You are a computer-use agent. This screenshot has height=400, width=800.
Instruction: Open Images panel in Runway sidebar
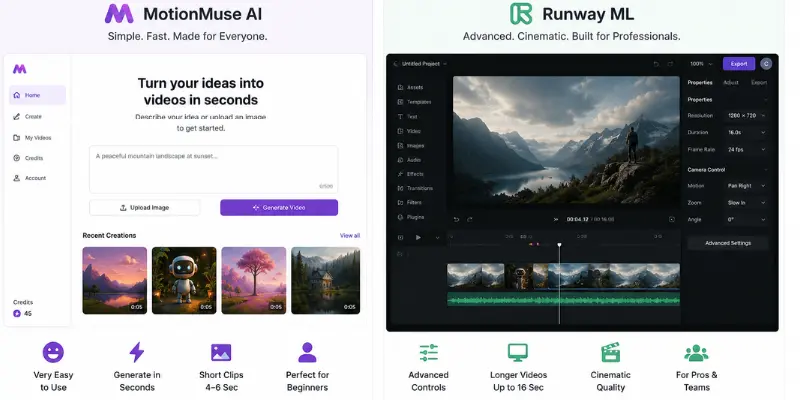pos(411,145)
